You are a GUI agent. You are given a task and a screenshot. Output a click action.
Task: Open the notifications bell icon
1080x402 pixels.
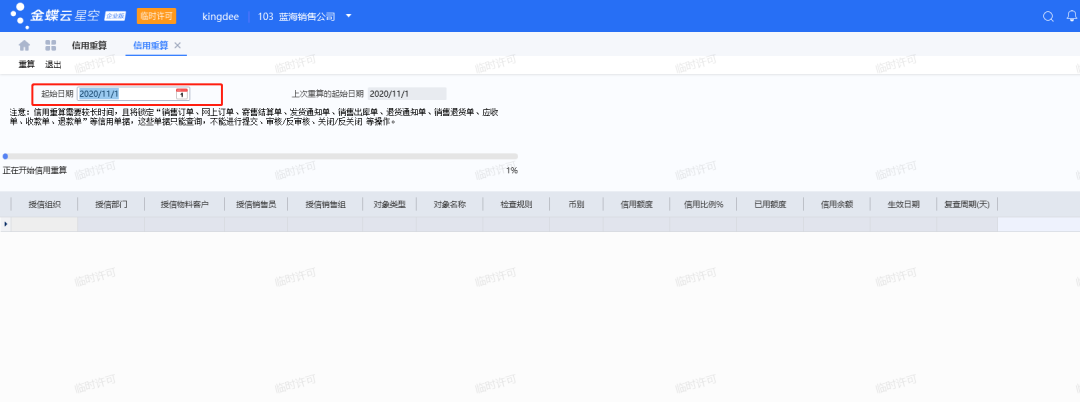1071,17
